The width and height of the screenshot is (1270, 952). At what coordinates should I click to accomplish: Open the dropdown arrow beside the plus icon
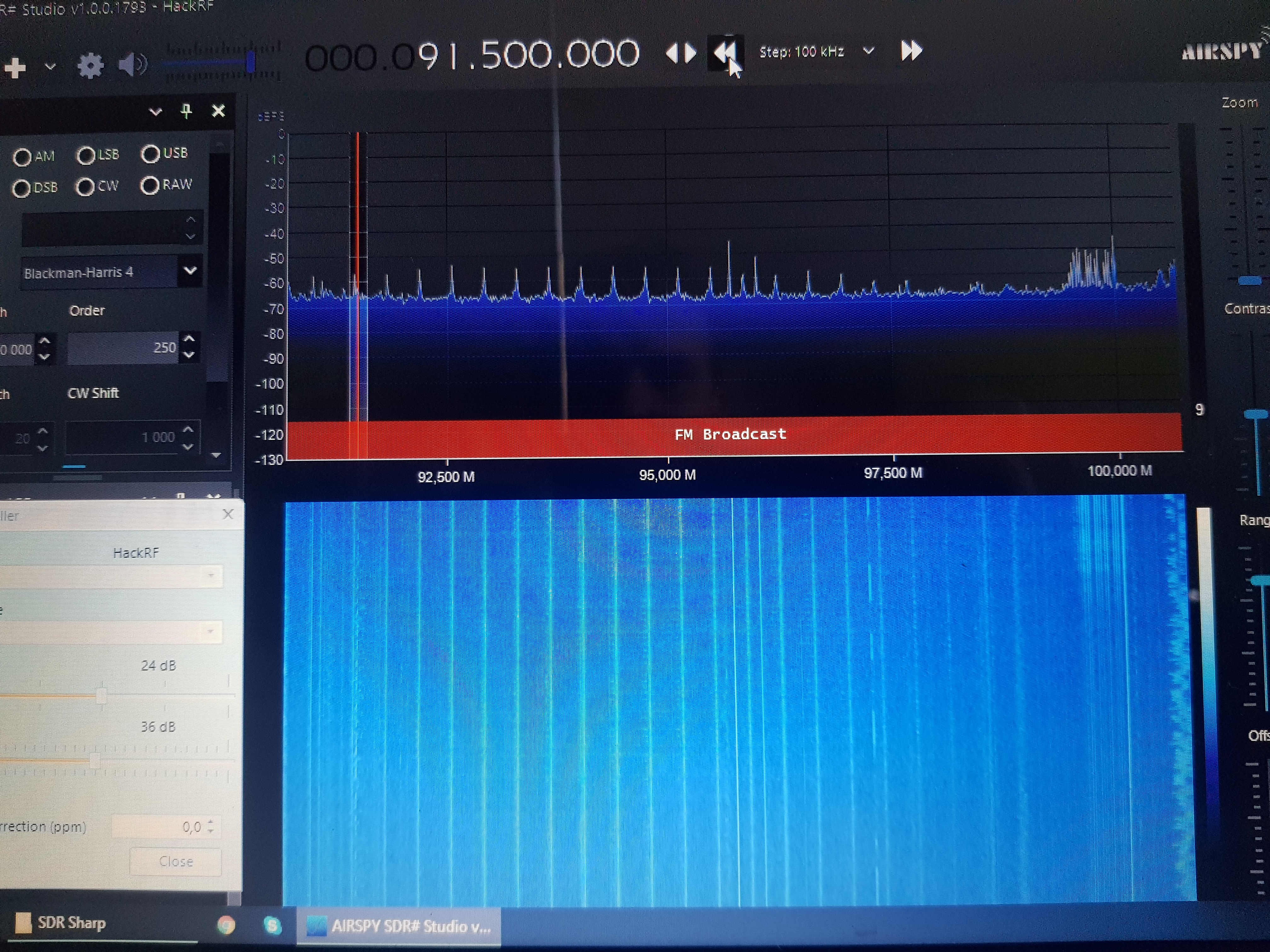coord(50,66)
